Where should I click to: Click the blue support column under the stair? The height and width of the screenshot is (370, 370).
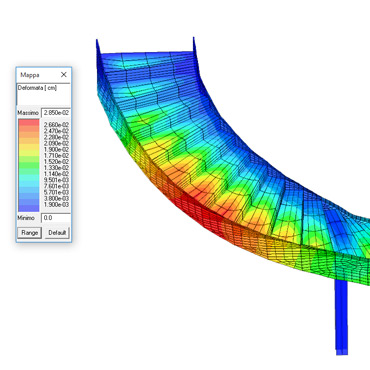click(341, 317)
